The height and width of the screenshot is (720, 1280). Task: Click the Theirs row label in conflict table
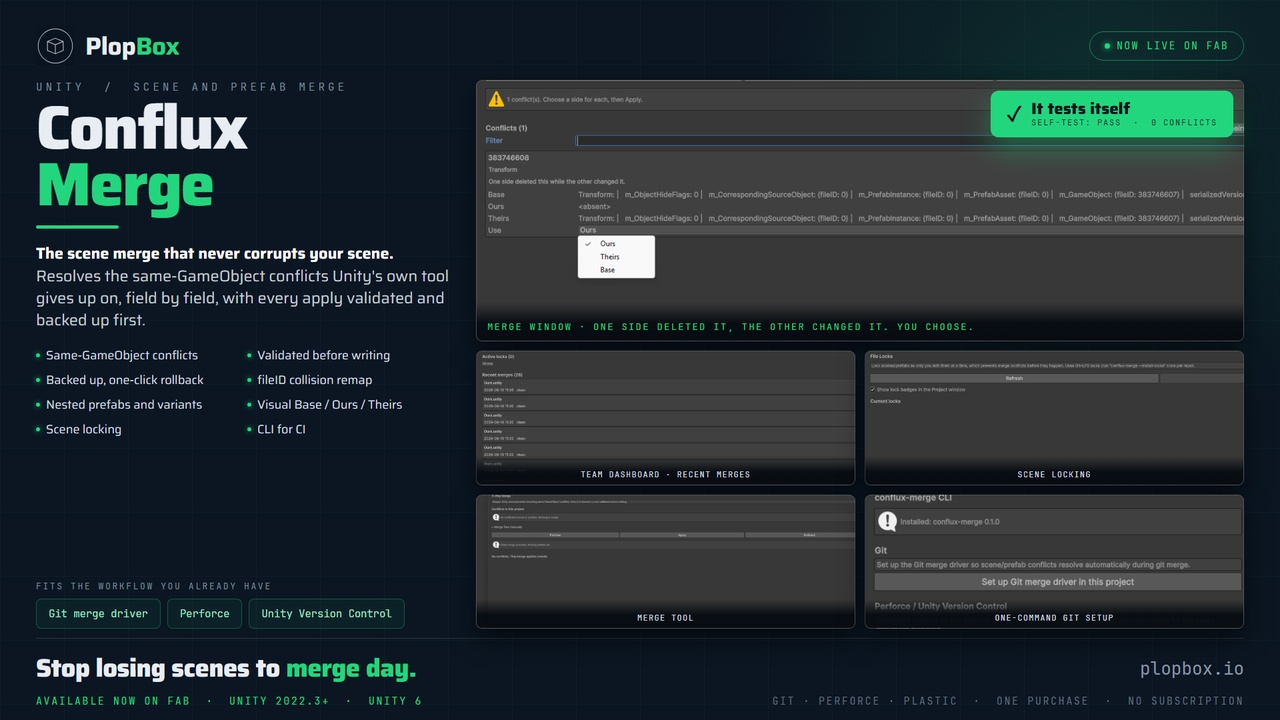(498, 218)
